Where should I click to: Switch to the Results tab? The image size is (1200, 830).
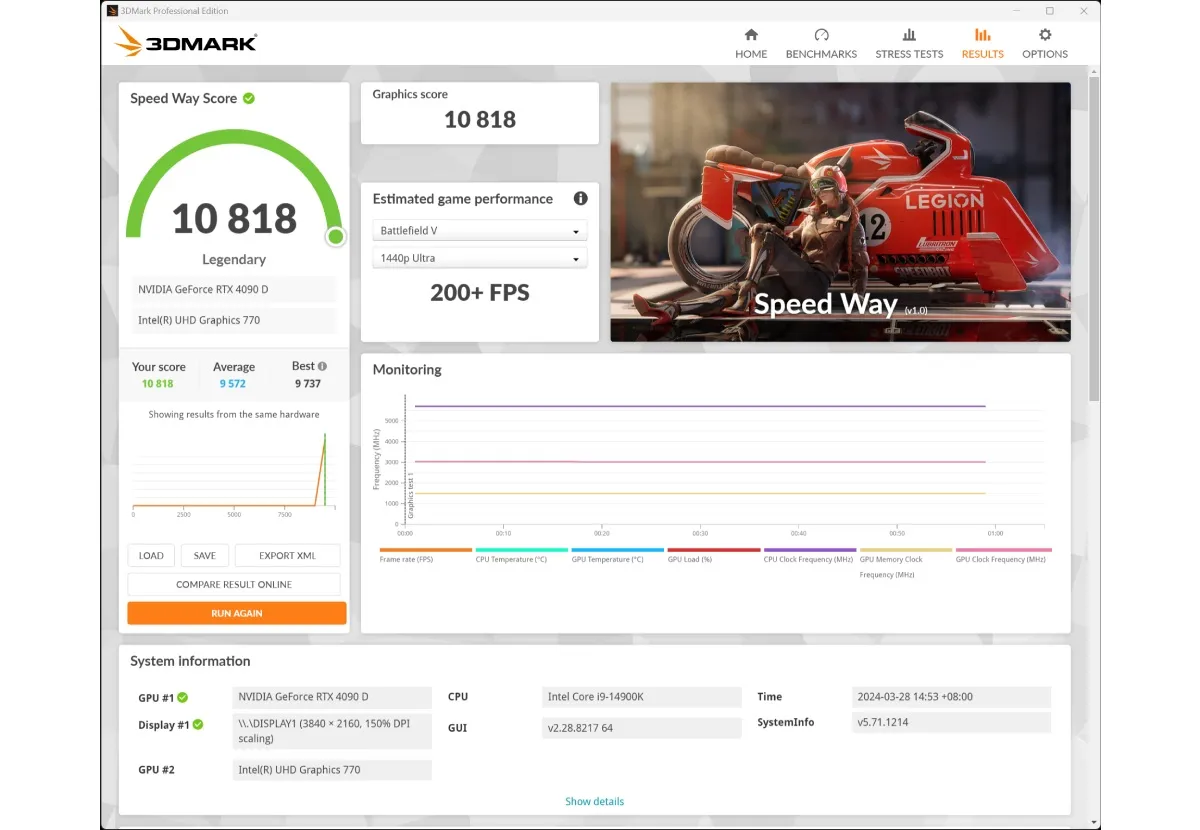[982, 43]
